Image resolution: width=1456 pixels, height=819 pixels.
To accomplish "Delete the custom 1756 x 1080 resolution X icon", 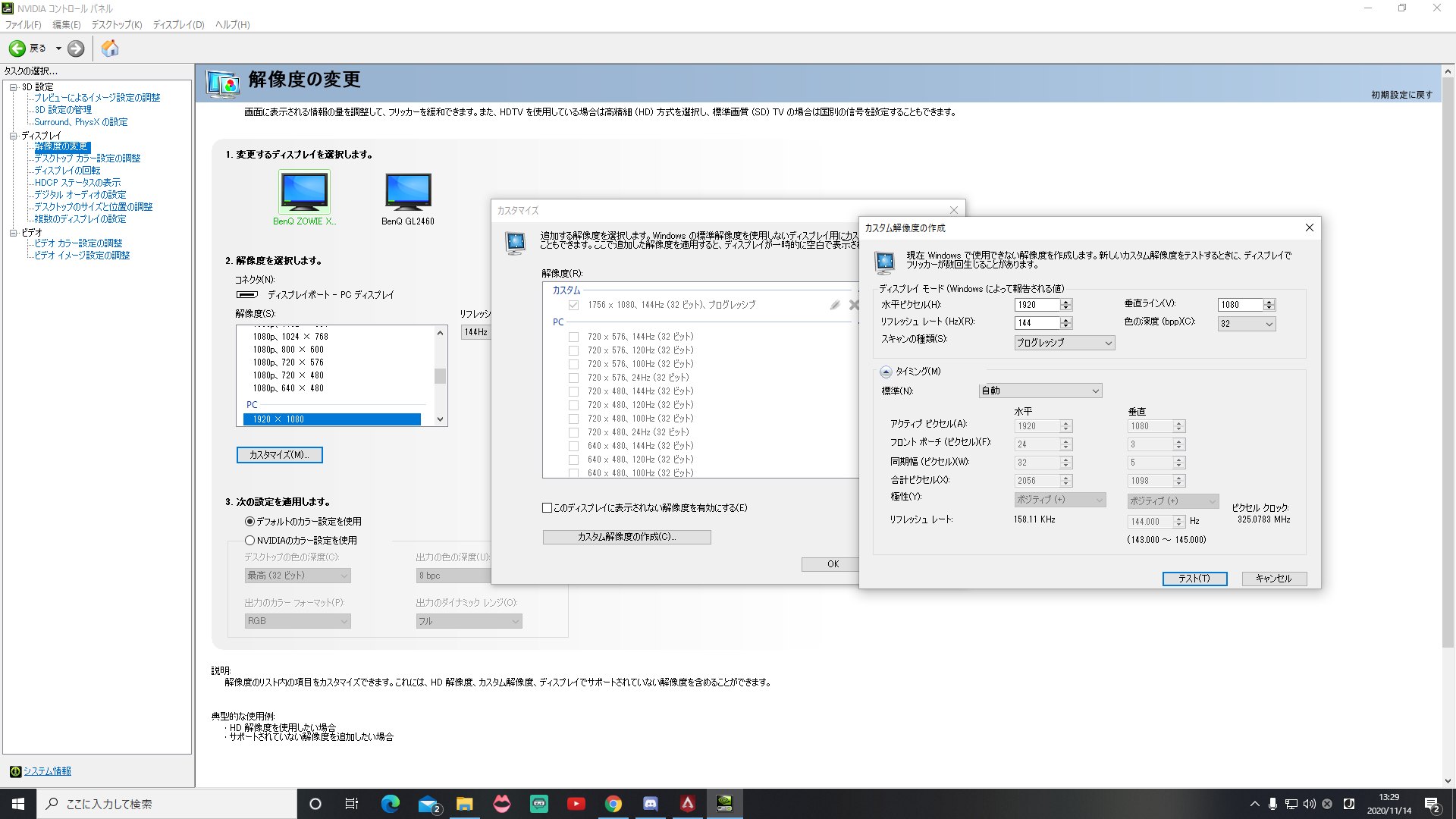I will click(x=855, y=305).
